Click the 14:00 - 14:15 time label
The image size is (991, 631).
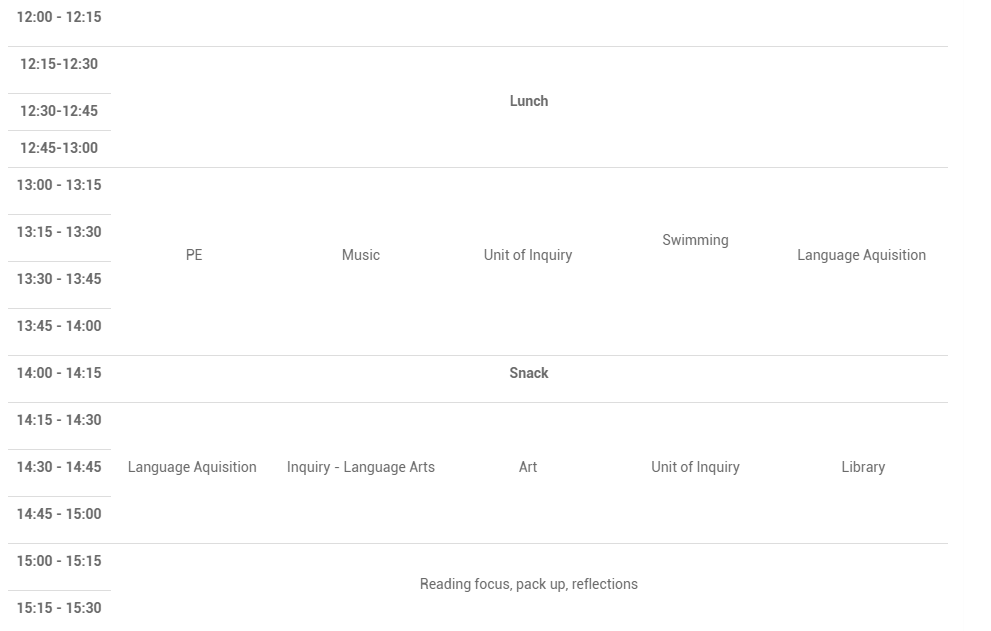(59, 373)
